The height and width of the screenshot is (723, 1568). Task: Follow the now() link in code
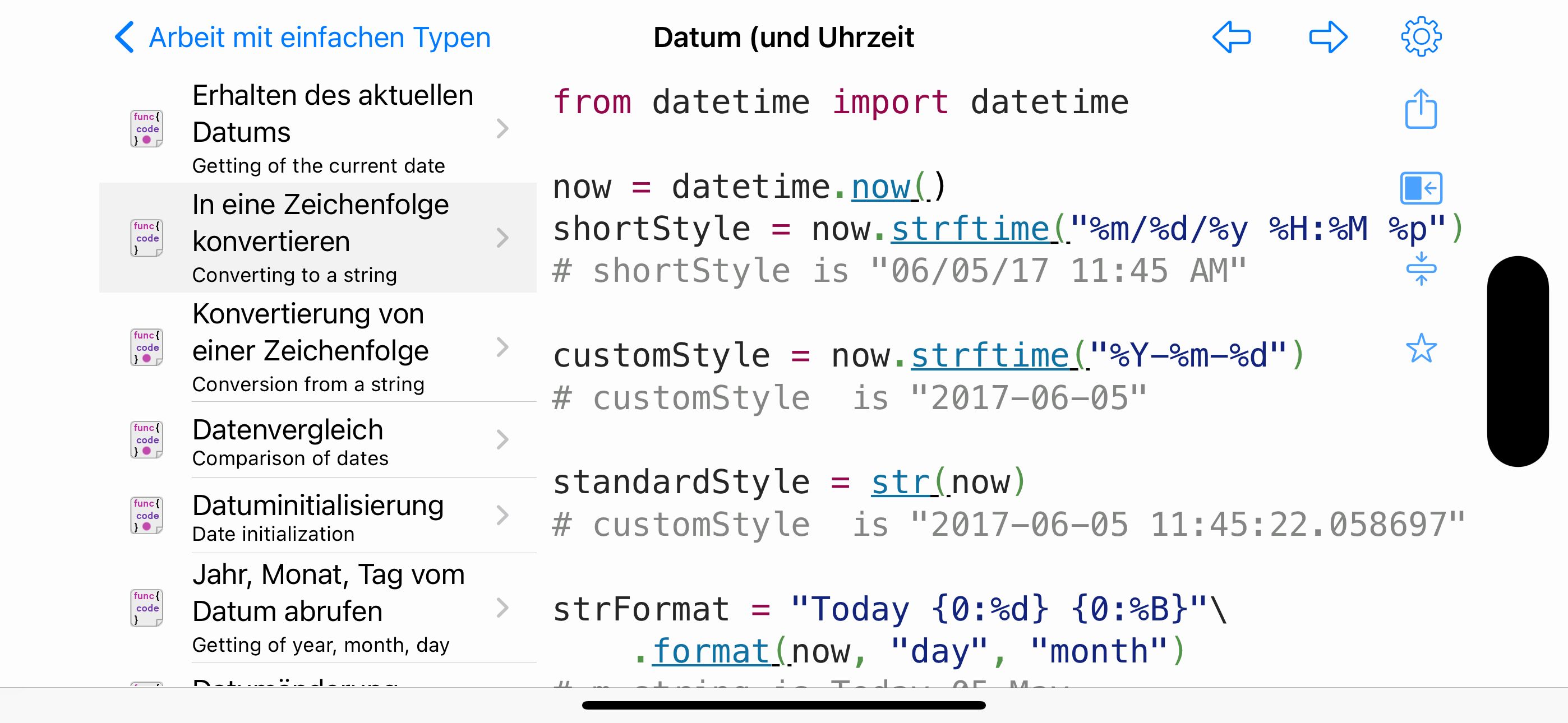point(891,187)
